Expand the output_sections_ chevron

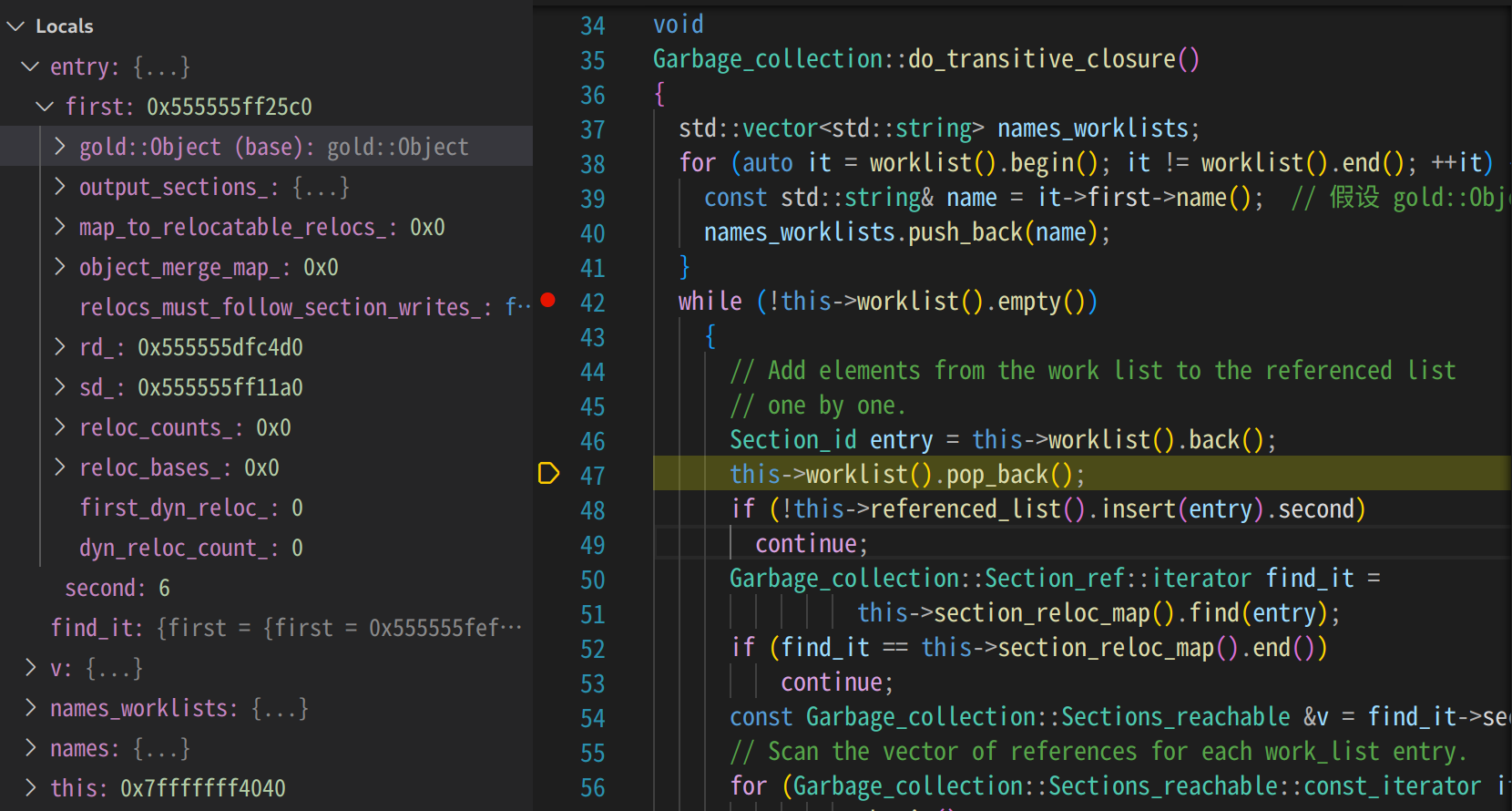coord(59,187)
